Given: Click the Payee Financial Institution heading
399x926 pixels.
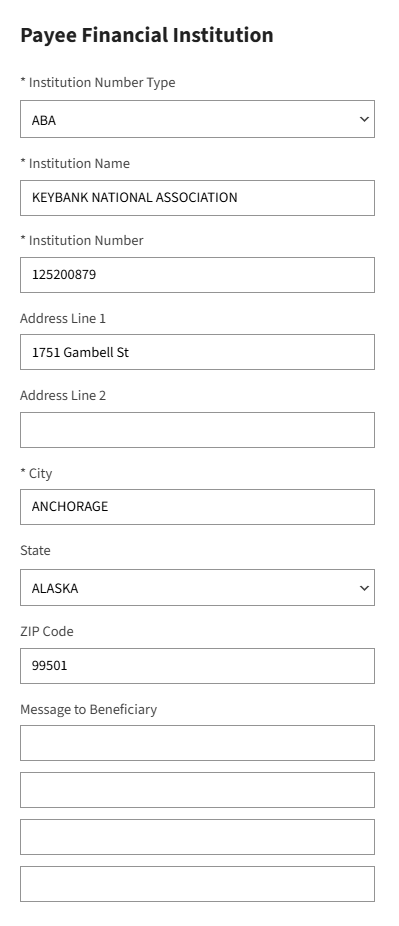Looking at the screenshot, I should click(147, 35).
